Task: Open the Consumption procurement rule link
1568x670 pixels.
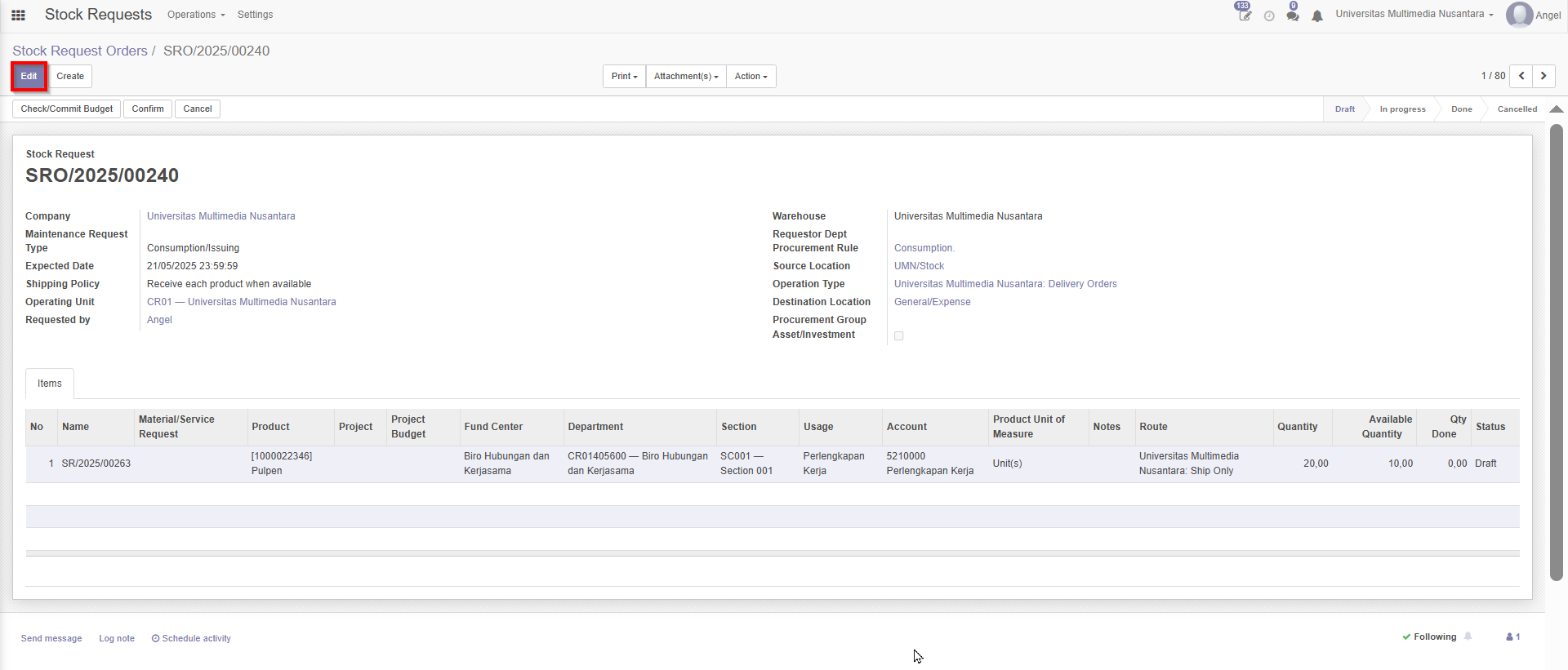Action: click(x=924, y=248)
